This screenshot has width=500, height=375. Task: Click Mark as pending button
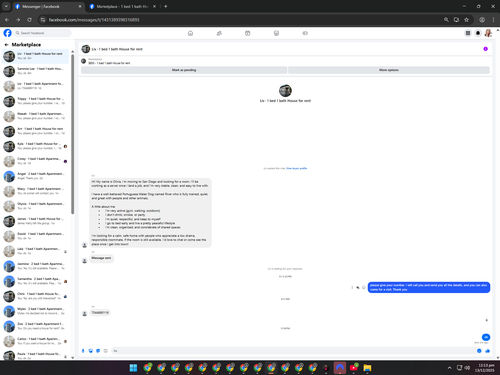point(184,70)
